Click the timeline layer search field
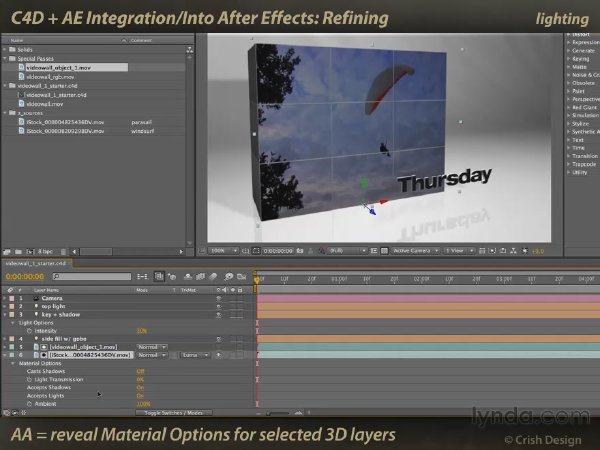Image resolution: width=600 pixels, height=450 pixels. 92,276
